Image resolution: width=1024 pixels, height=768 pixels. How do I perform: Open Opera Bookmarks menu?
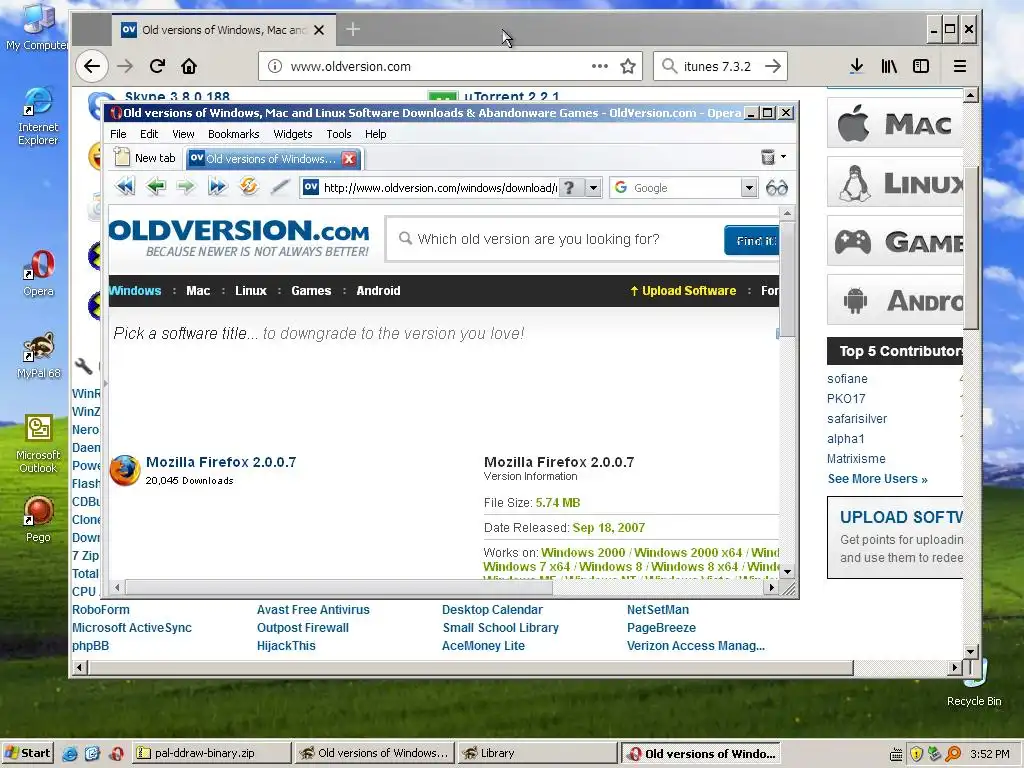tap(233, 134)
